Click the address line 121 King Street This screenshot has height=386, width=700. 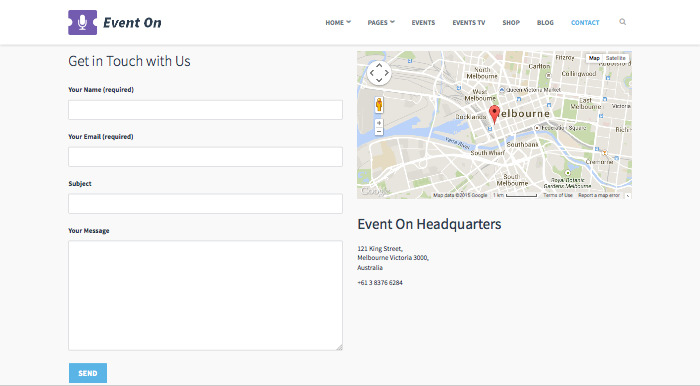(x=380, y=249)
